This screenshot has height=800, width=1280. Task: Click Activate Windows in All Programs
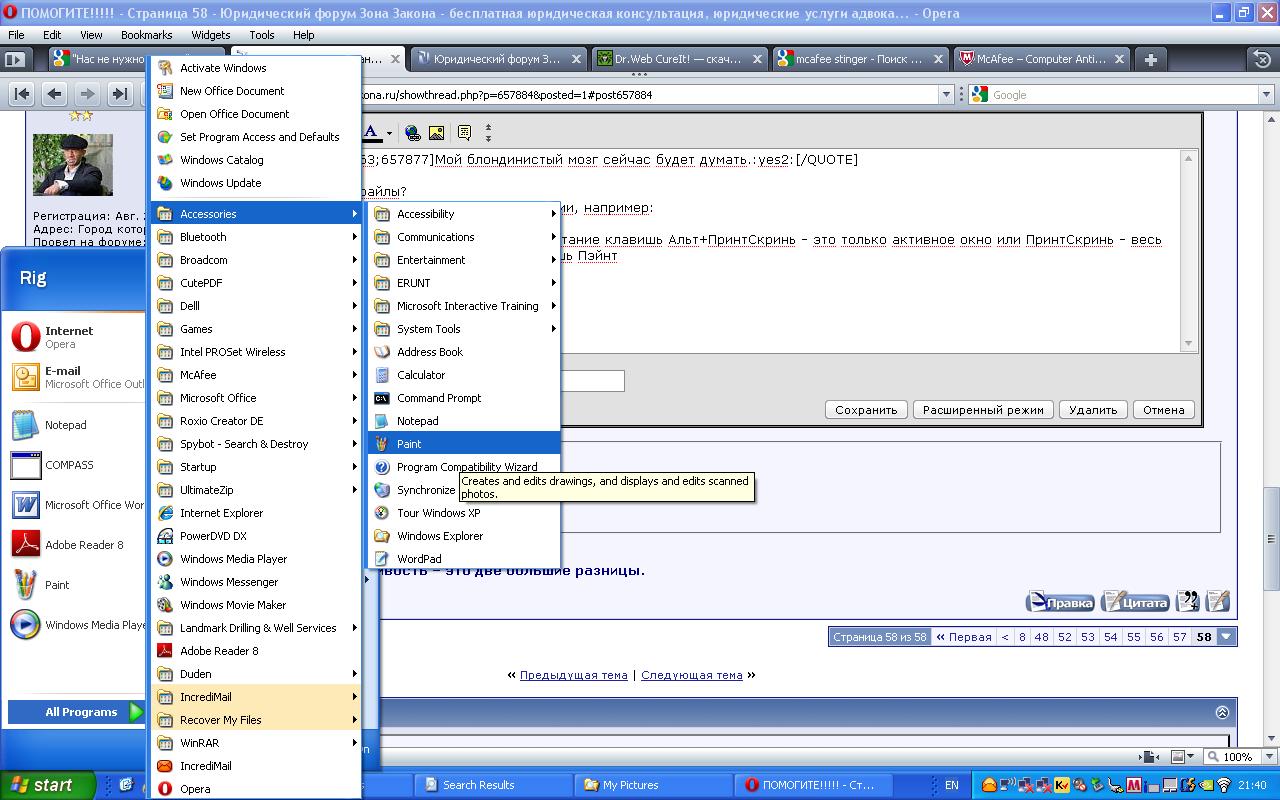click(256, 68)
